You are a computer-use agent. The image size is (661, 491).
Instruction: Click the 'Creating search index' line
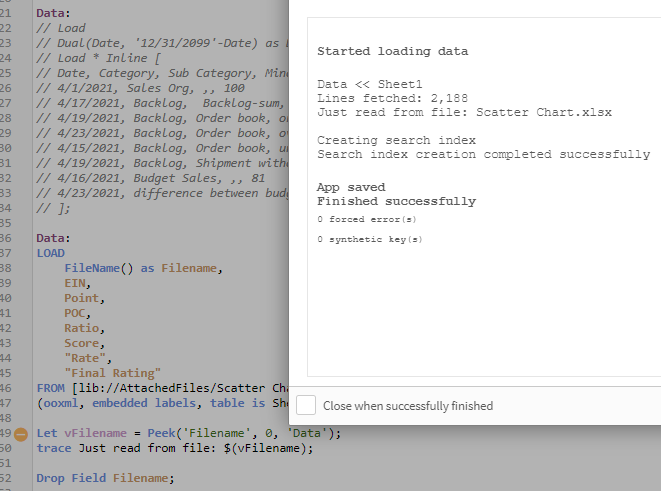[x=396, y=140]
